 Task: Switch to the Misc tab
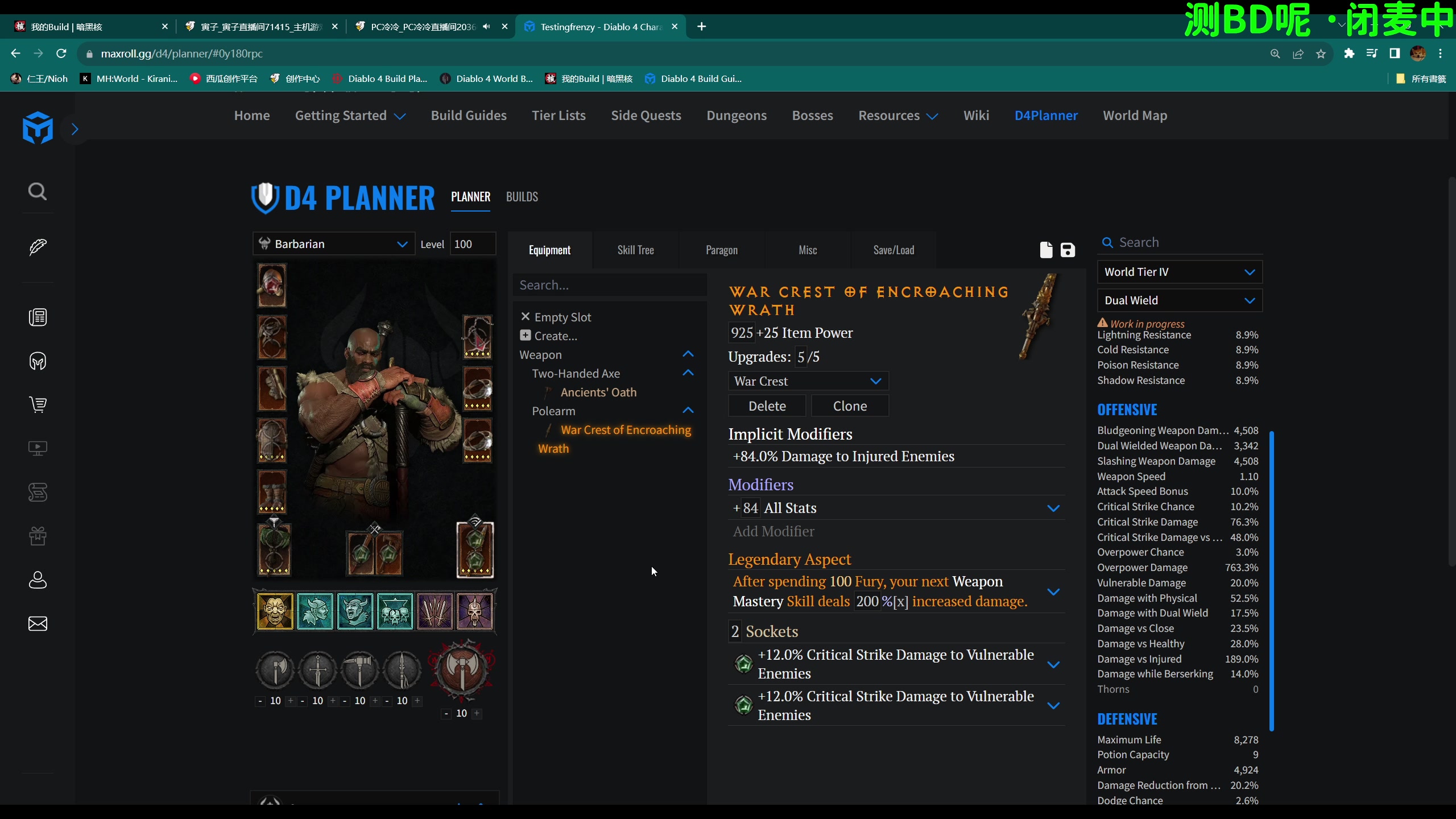[x=808, y=250]
